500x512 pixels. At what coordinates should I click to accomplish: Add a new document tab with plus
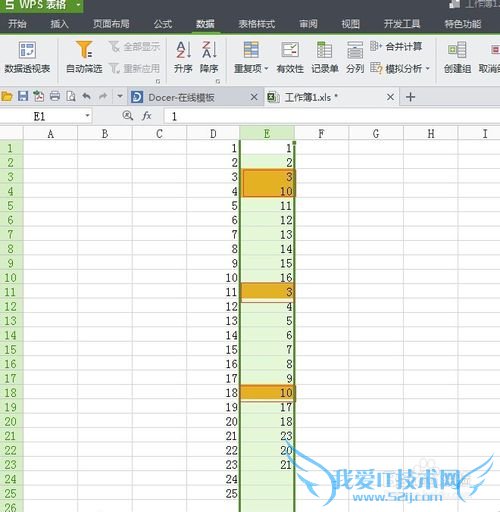(x=411, y=97)
